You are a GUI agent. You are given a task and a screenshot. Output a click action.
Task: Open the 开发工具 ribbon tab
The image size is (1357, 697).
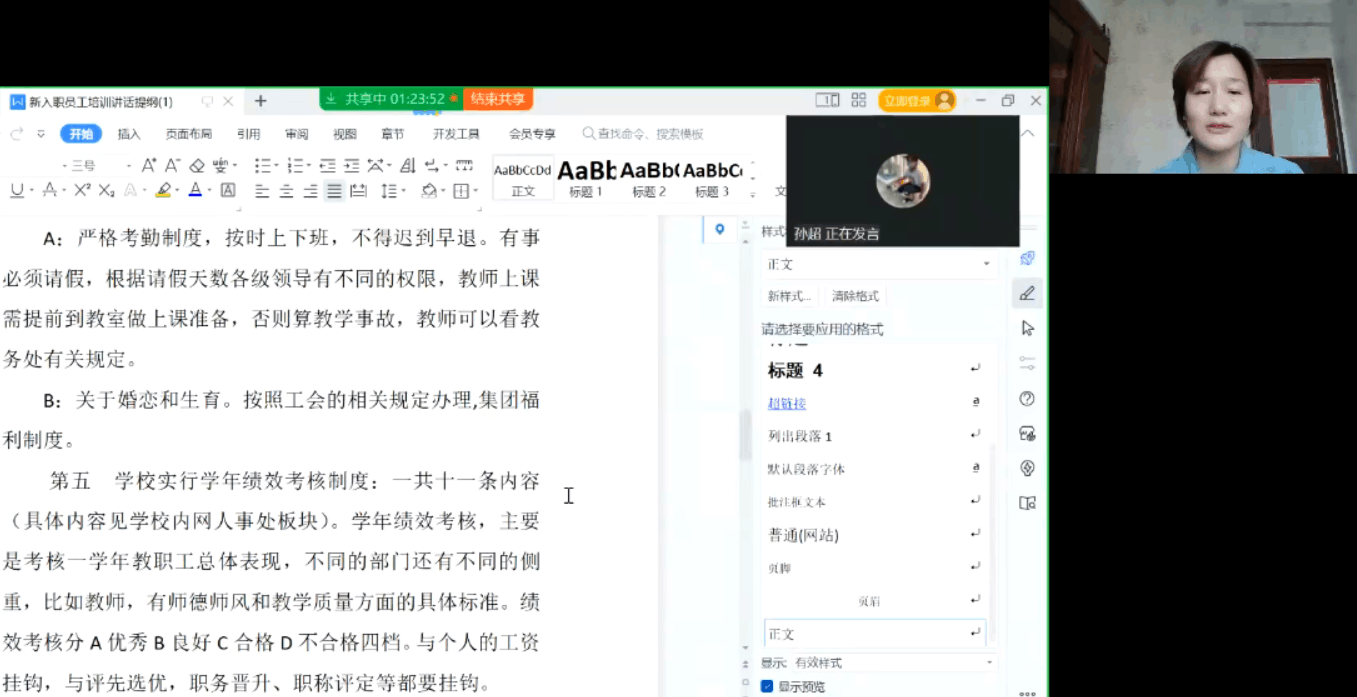(456, 134)
